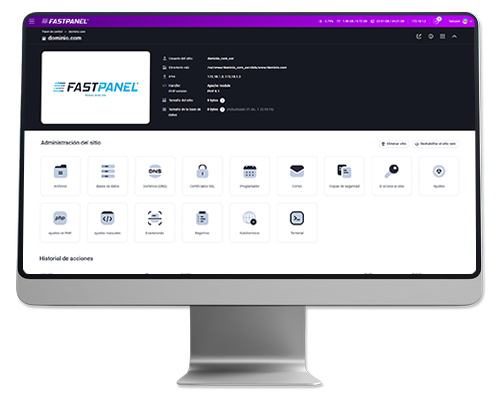Open the Certificados SSL card
The image size is (500, 398).
click(202, 176)
